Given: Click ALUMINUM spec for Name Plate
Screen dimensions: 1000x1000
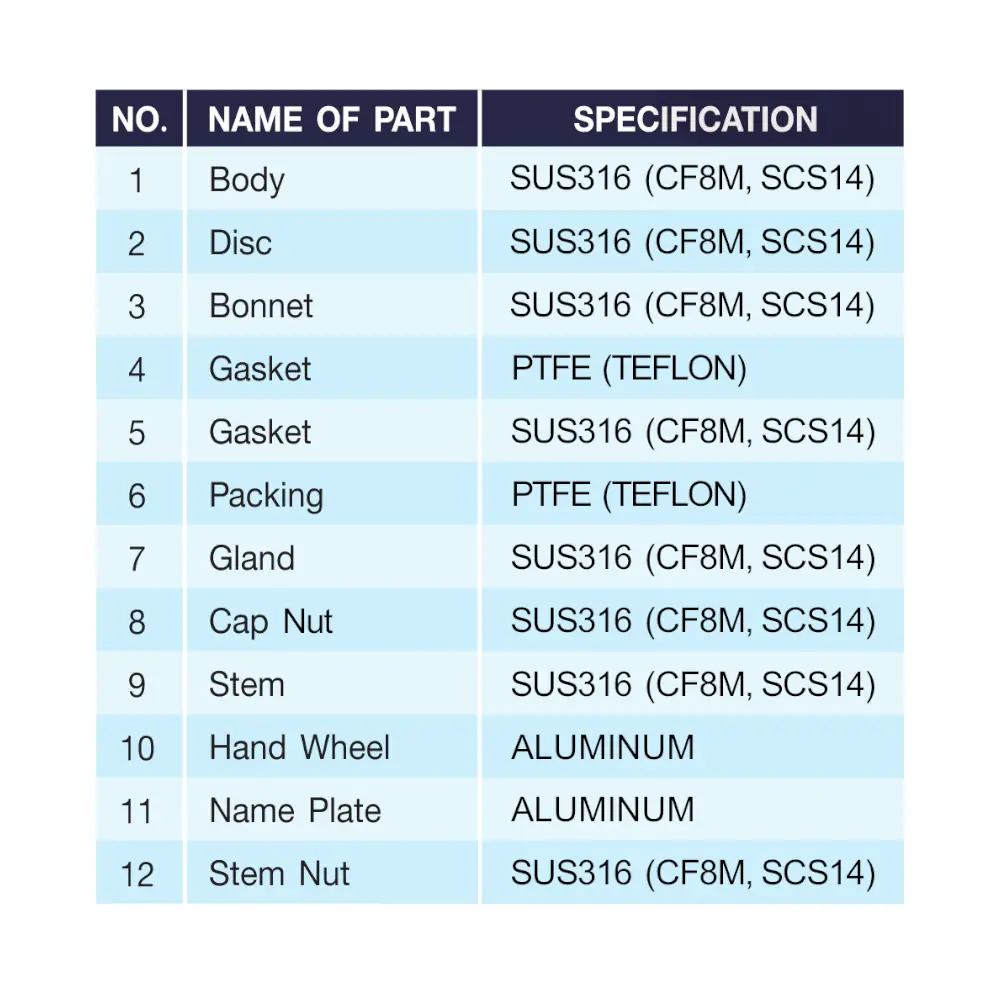Looking at the screenshot, I should [x=603, y=810].
